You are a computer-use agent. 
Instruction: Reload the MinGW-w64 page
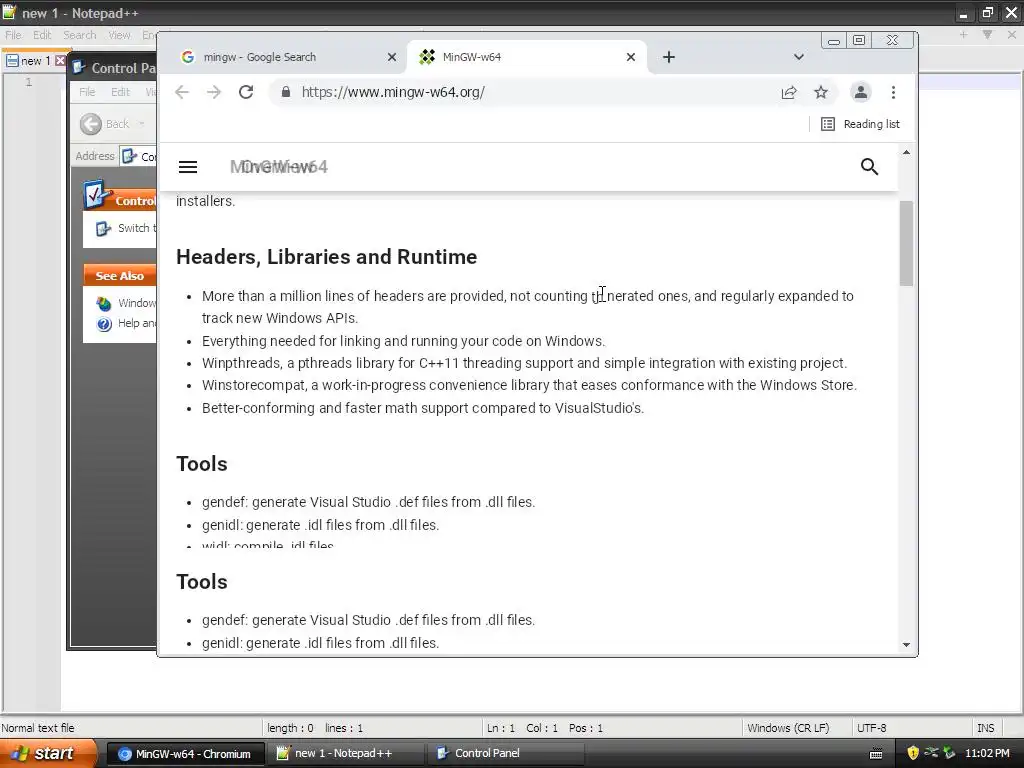pyautogui.click(x=246, y=92)
